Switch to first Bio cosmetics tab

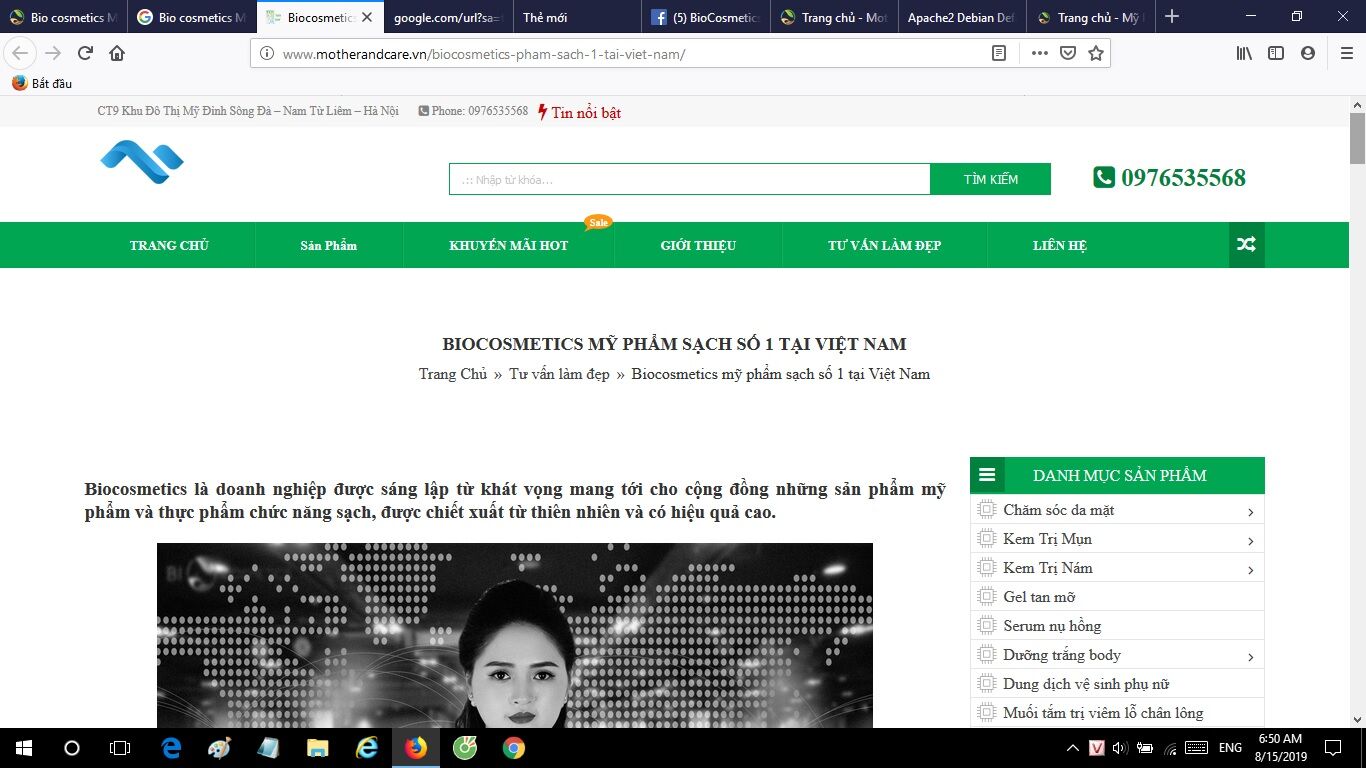point(64,17)
